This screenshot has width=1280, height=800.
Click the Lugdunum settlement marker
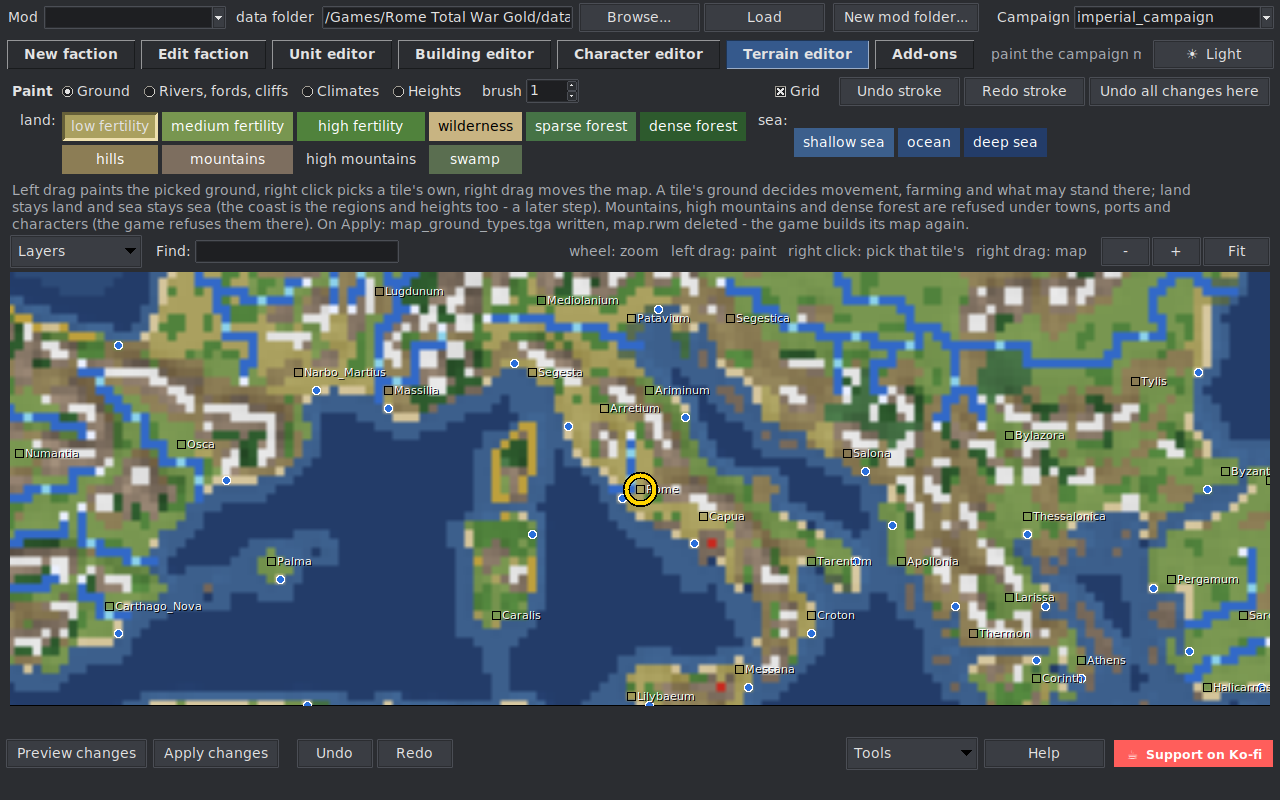point(379,291)
